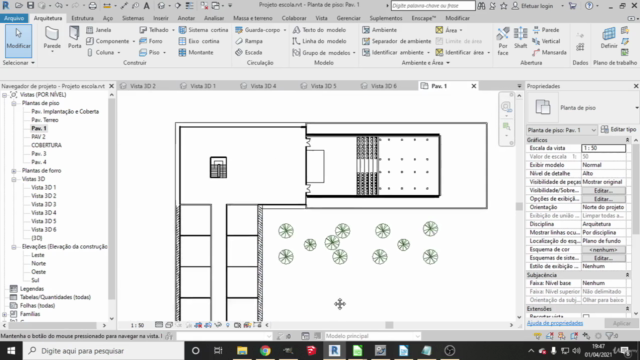Open File Explorer from the taskbar
The height and width of the screenshot is (360, 640).
(x=242, y=351)
